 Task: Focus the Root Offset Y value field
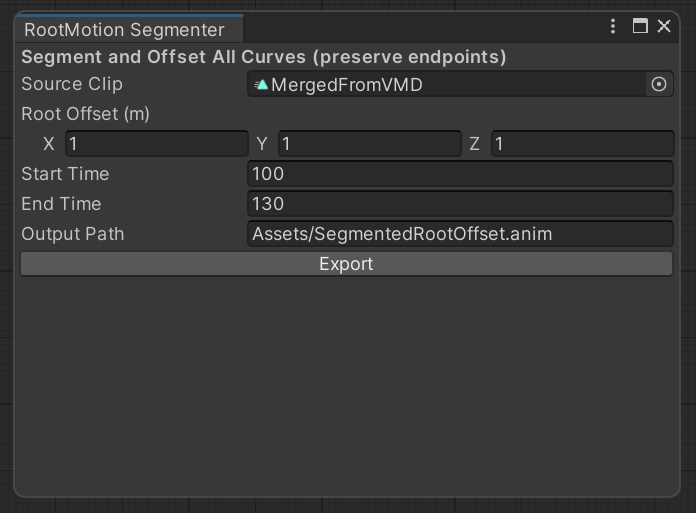tap(368, 144)
